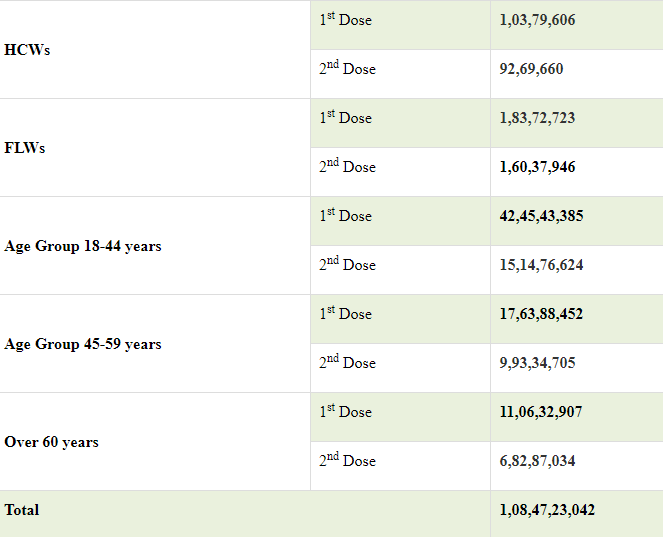663x537 pixels.
Task: Click the value 15,14,76,624
Action: coord(541,265)
